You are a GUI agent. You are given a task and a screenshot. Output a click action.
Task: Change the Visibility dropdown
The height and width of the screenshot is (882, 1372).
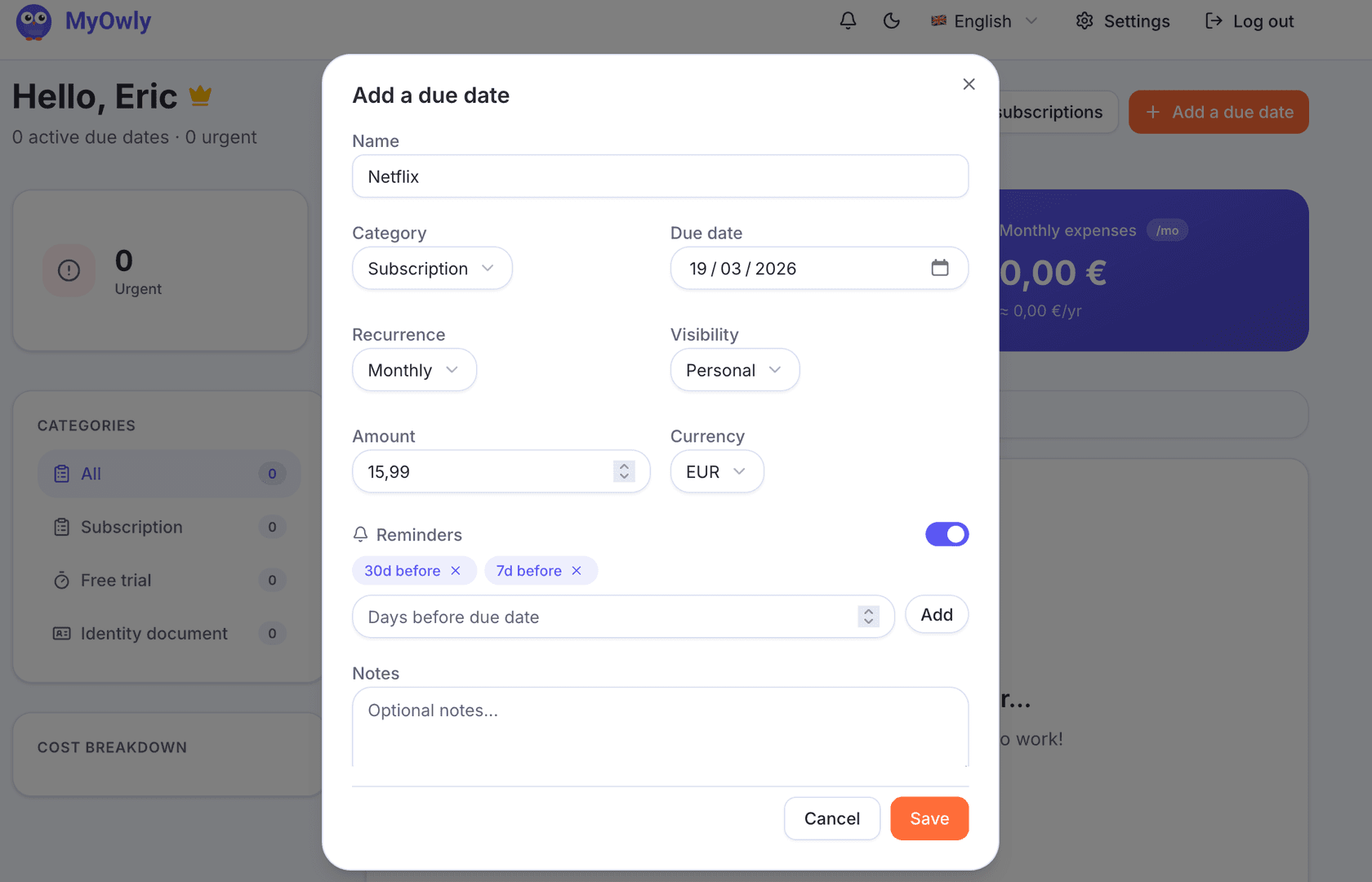pyautogui.click(x=734, y=370)
